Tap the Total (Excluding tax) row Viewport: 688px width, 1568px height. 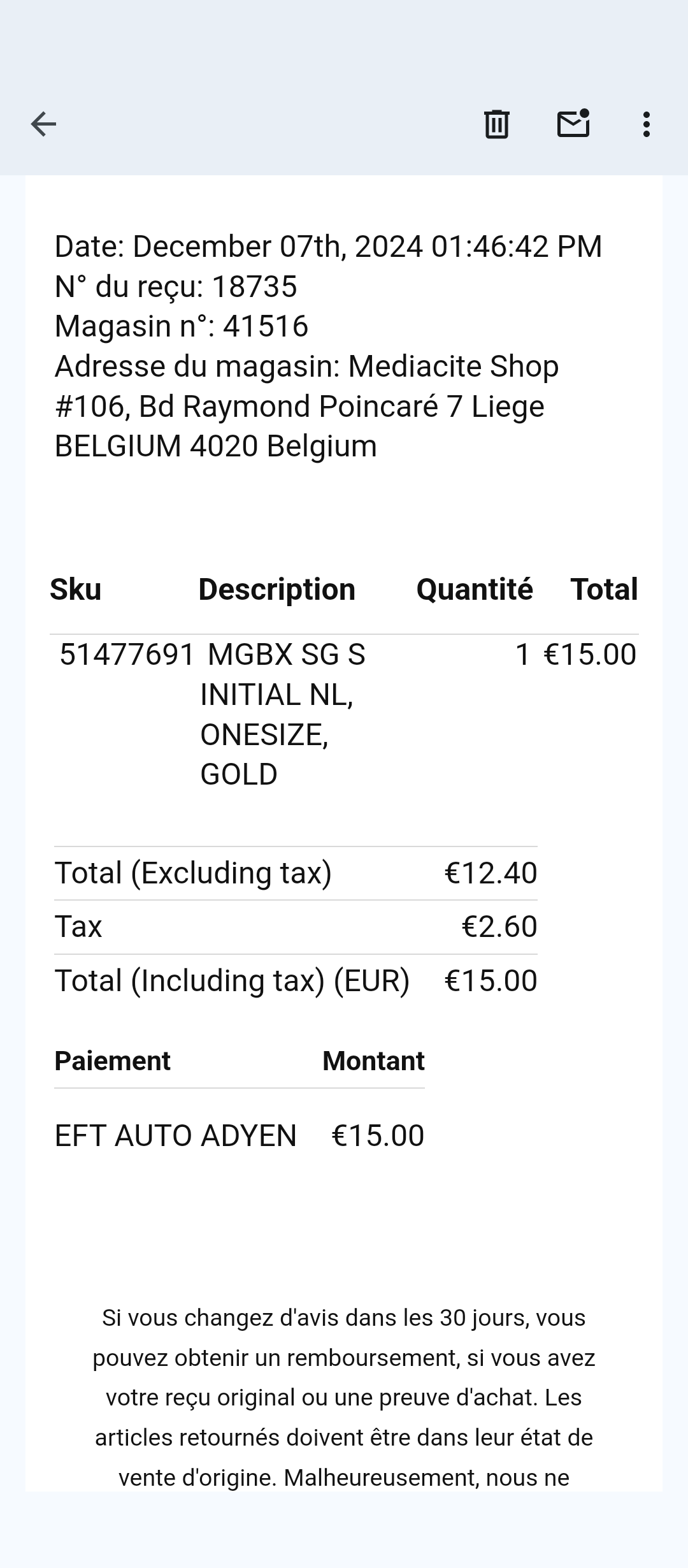click(193, 873)
